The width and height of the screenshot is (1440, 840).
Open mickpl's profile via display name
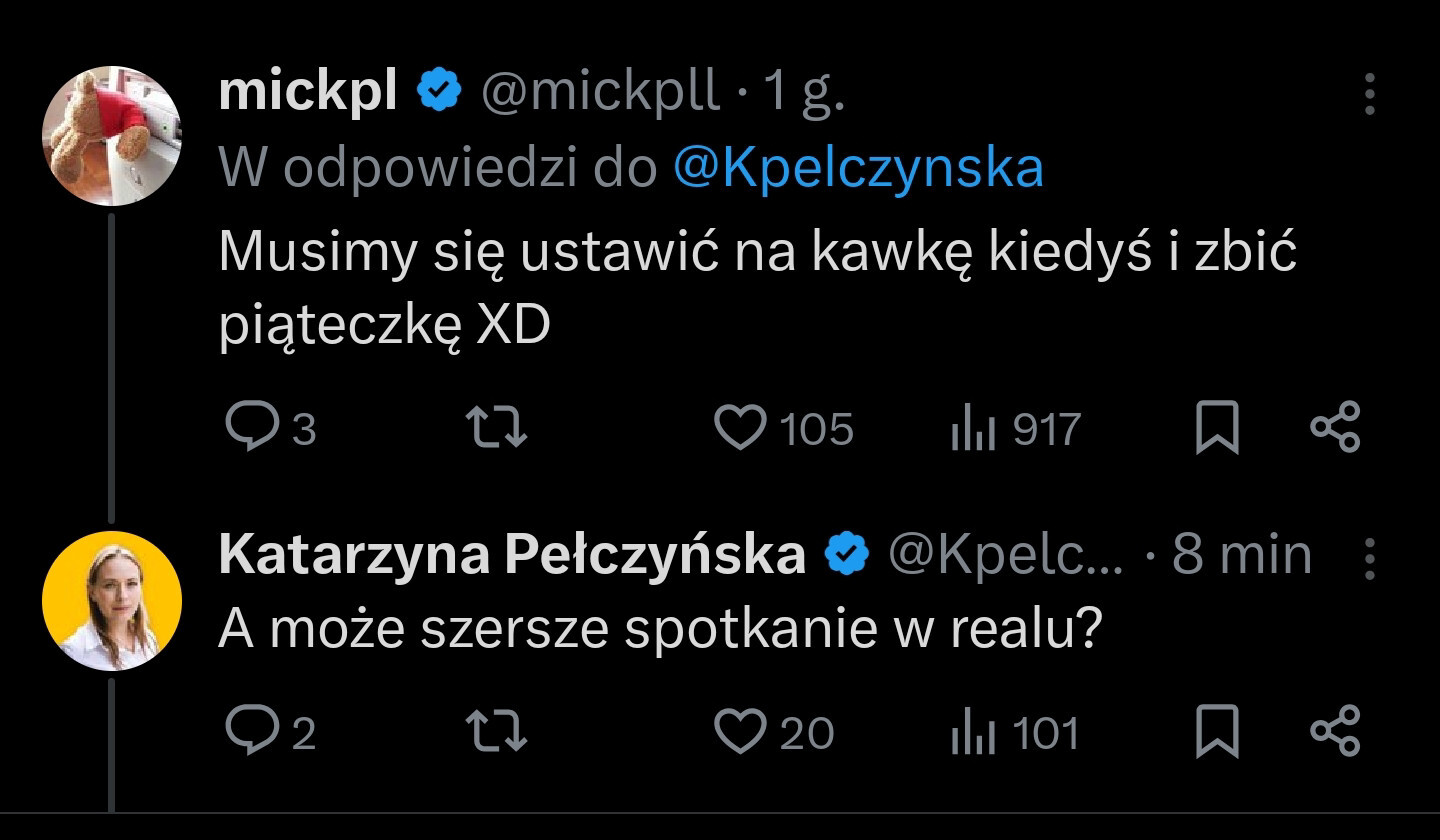coord(307,93)
